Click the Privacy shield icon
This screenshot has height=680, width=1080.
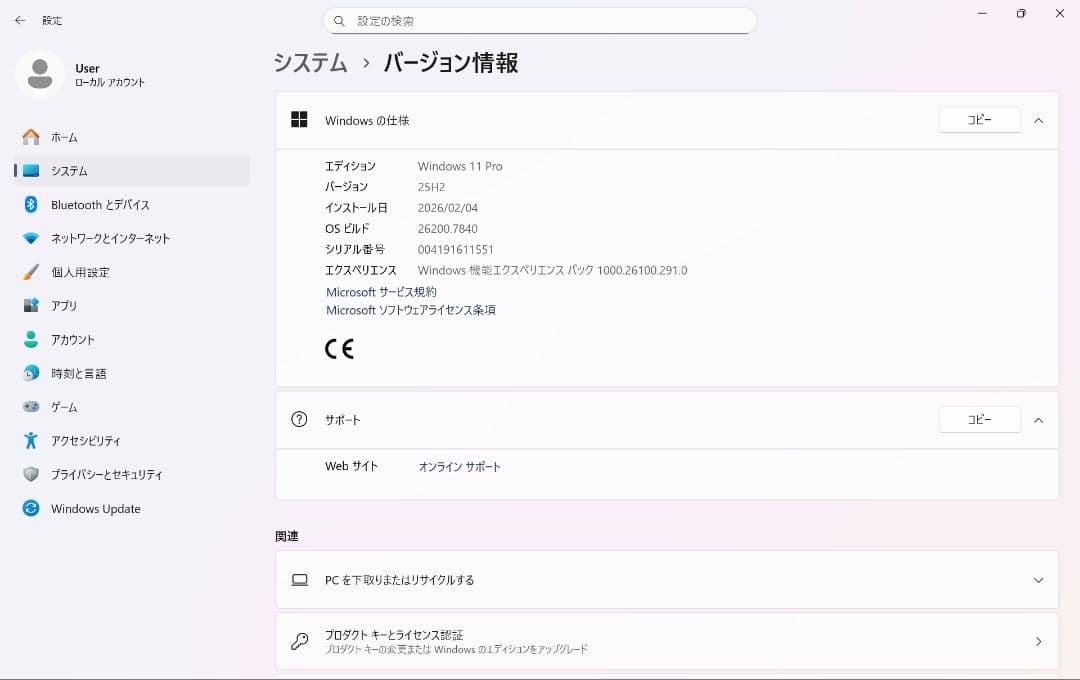coord(31,474)
